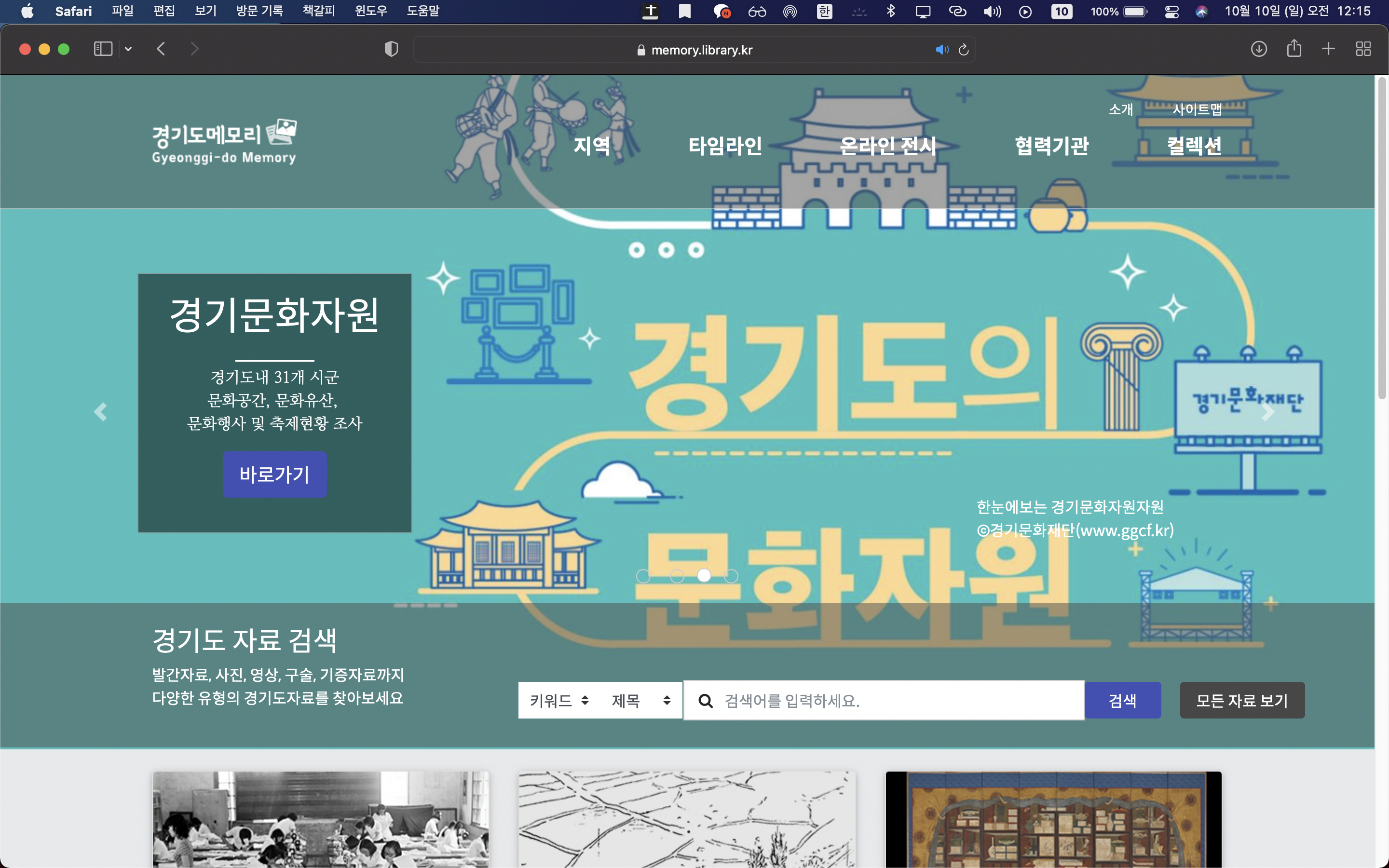Open the 제목 search field dropdown
Screen dimensions: 1389x868
coord(640,700)
